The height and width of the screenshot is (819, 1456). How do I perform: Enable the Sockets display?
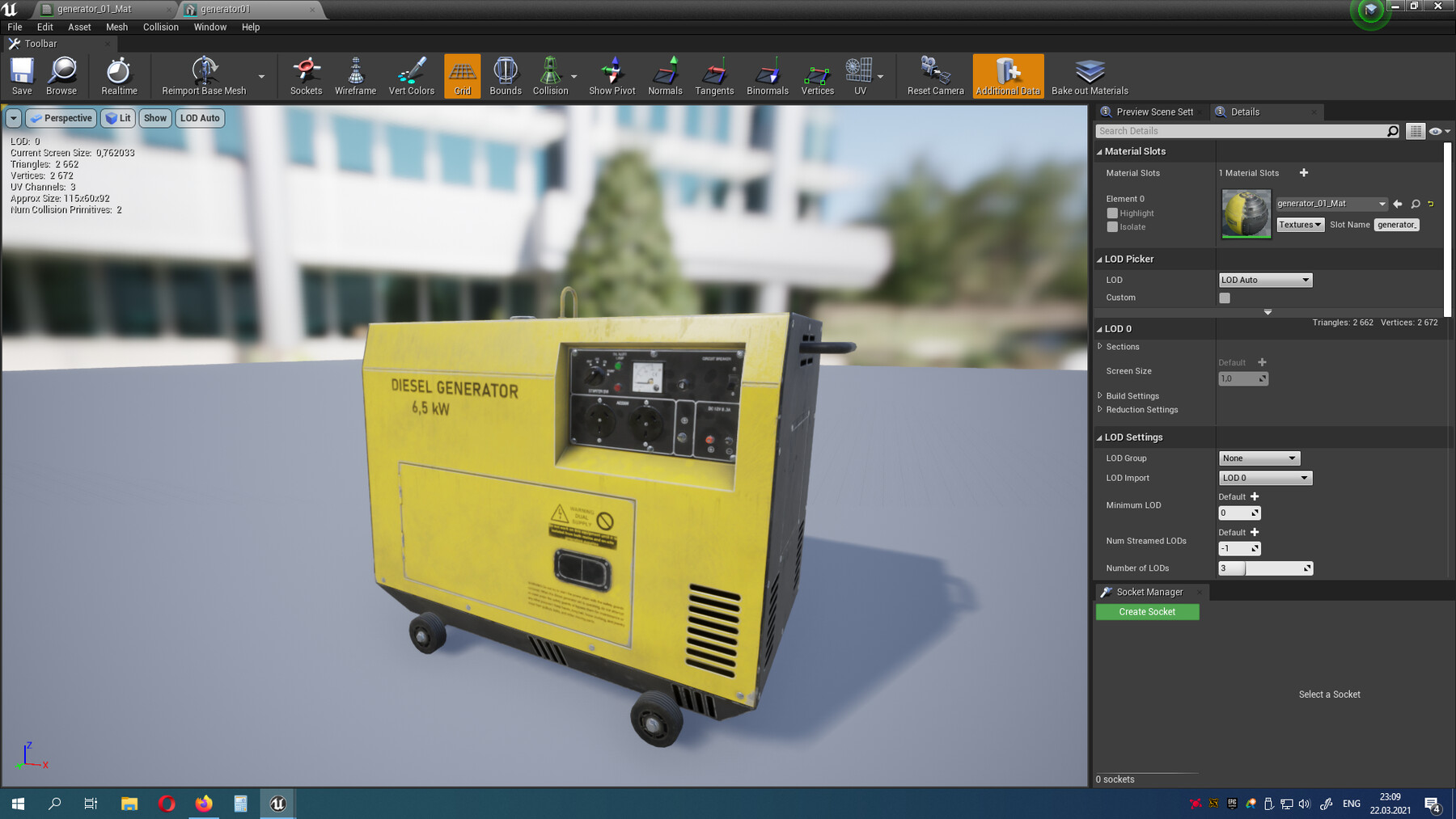[x=306, y=76]
